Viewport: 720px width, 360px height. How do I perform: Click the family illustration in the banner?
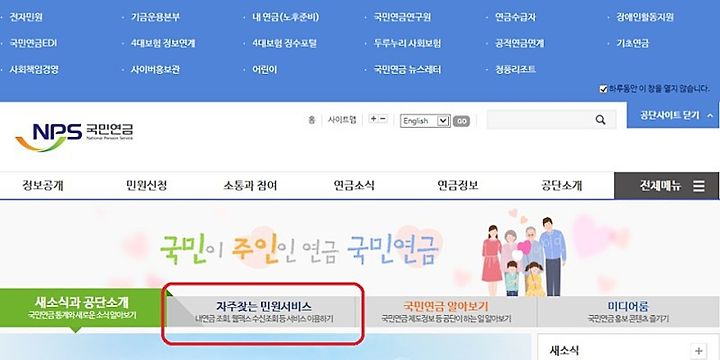click(523, 255)
